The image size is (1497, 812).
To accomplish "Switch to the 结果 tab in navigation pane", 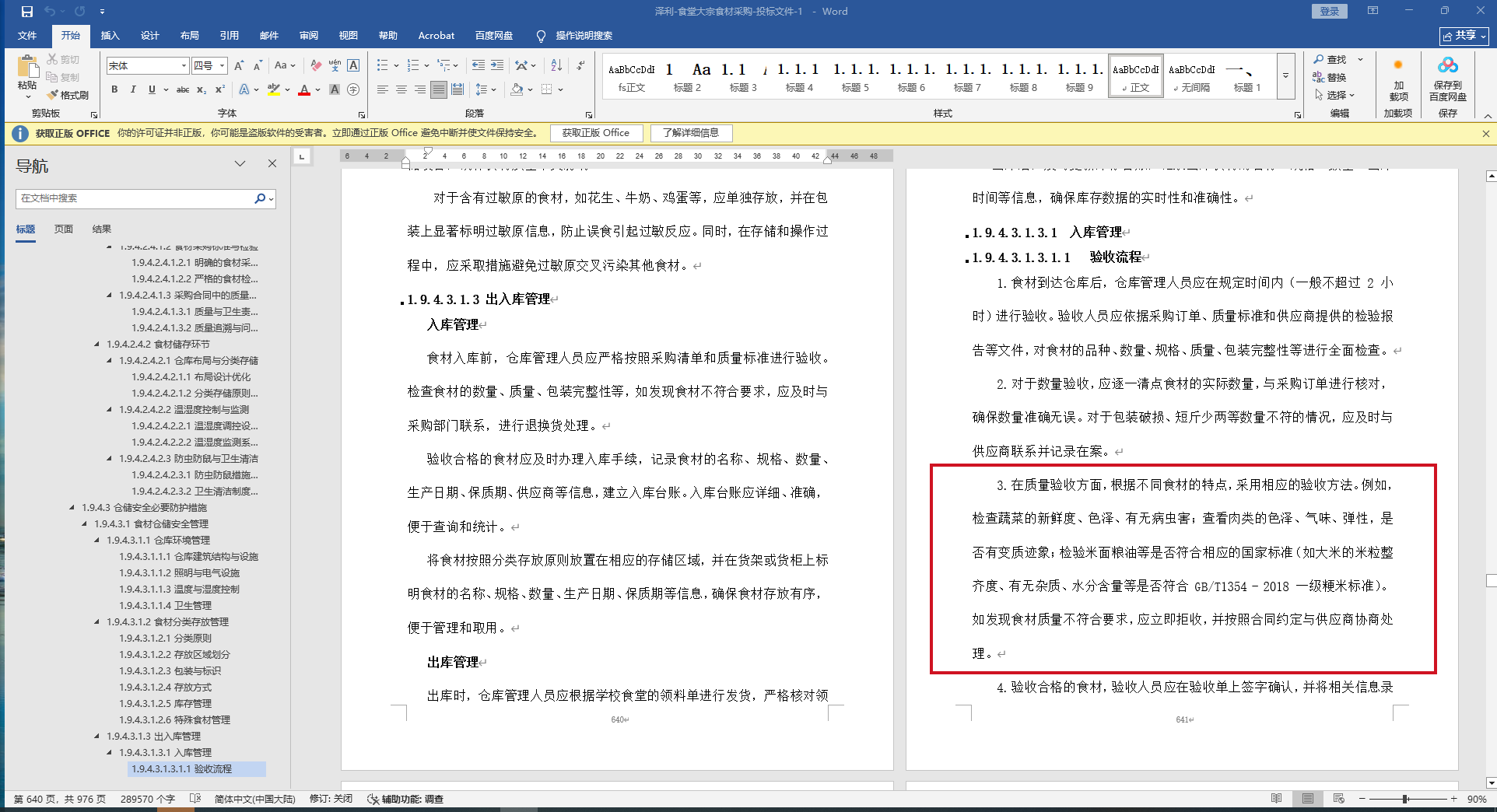I will (102, 229).
